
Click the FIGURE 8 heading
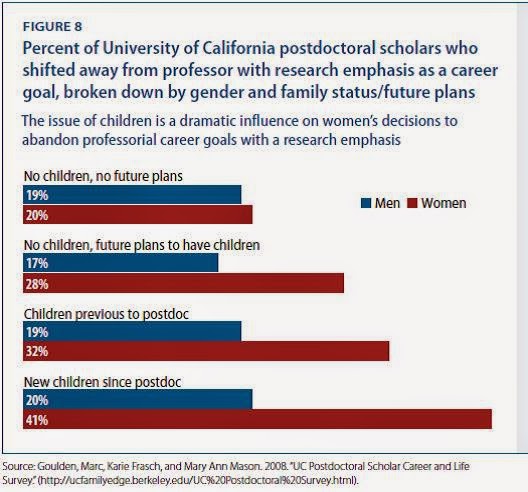[x=53, y=27]
